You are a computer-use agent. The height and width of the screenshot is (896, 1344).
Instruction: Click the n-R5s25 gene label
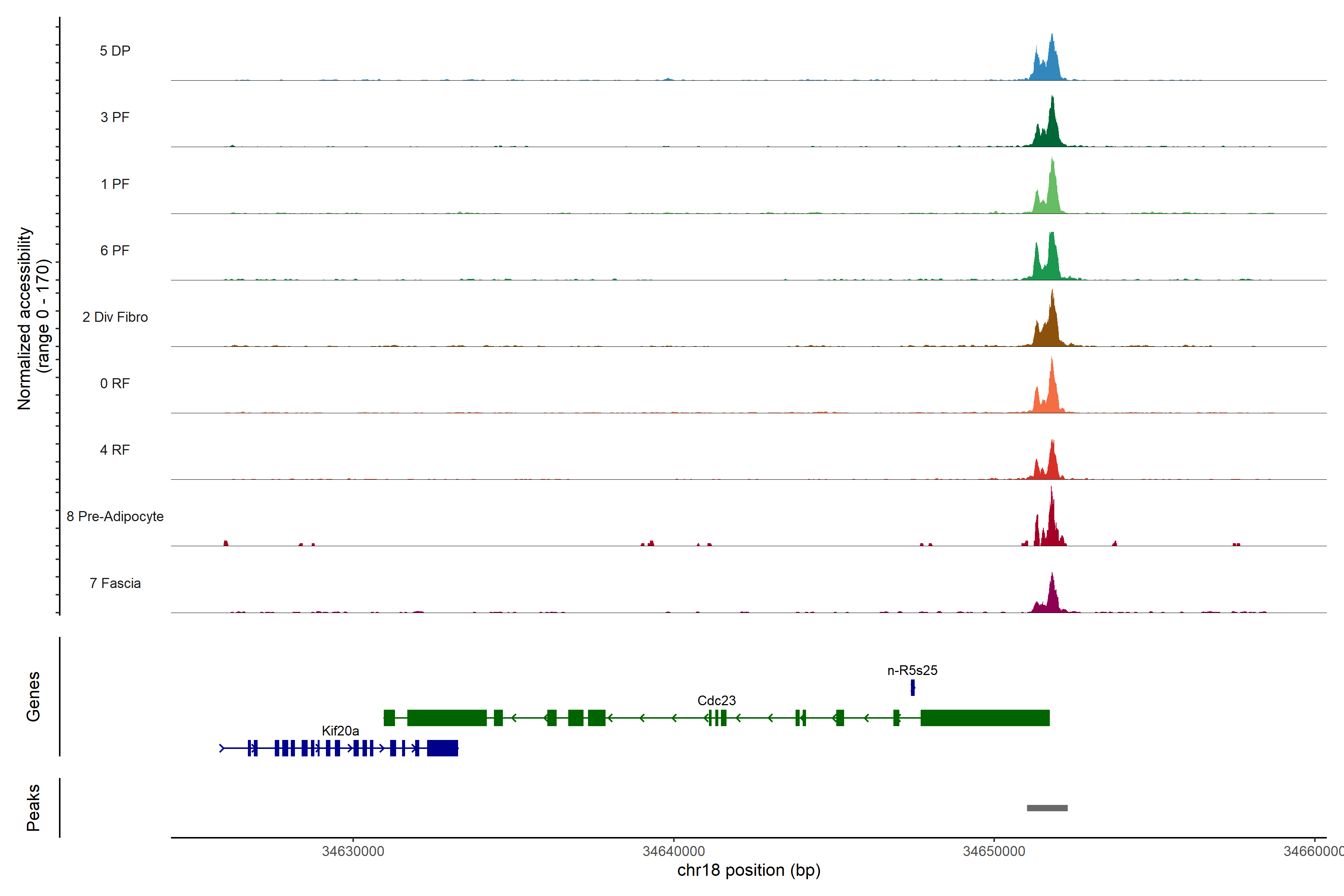pyautogui.click(x=912, y=670)
